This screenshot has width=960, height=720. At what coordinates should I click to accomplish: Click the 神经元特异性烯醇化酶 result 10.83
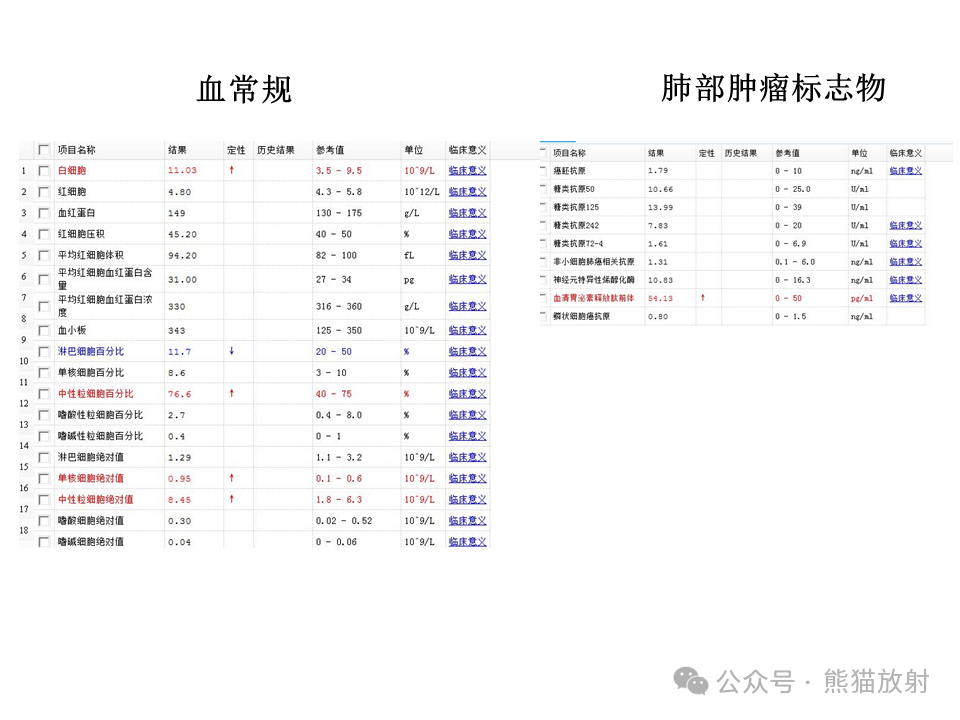(x=661, y=280)
